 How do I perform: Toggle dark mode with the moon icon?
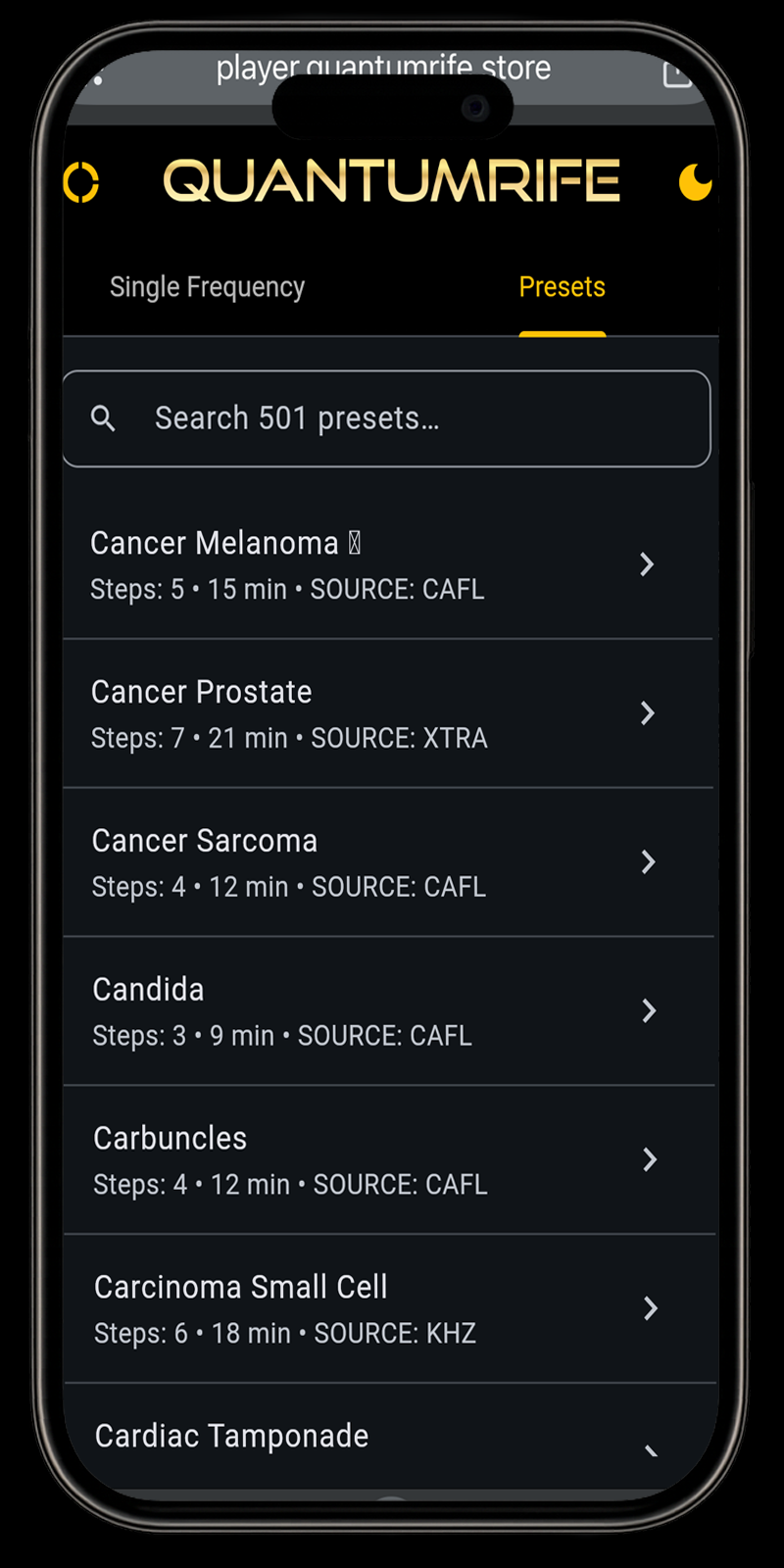[x=695, y=182]
